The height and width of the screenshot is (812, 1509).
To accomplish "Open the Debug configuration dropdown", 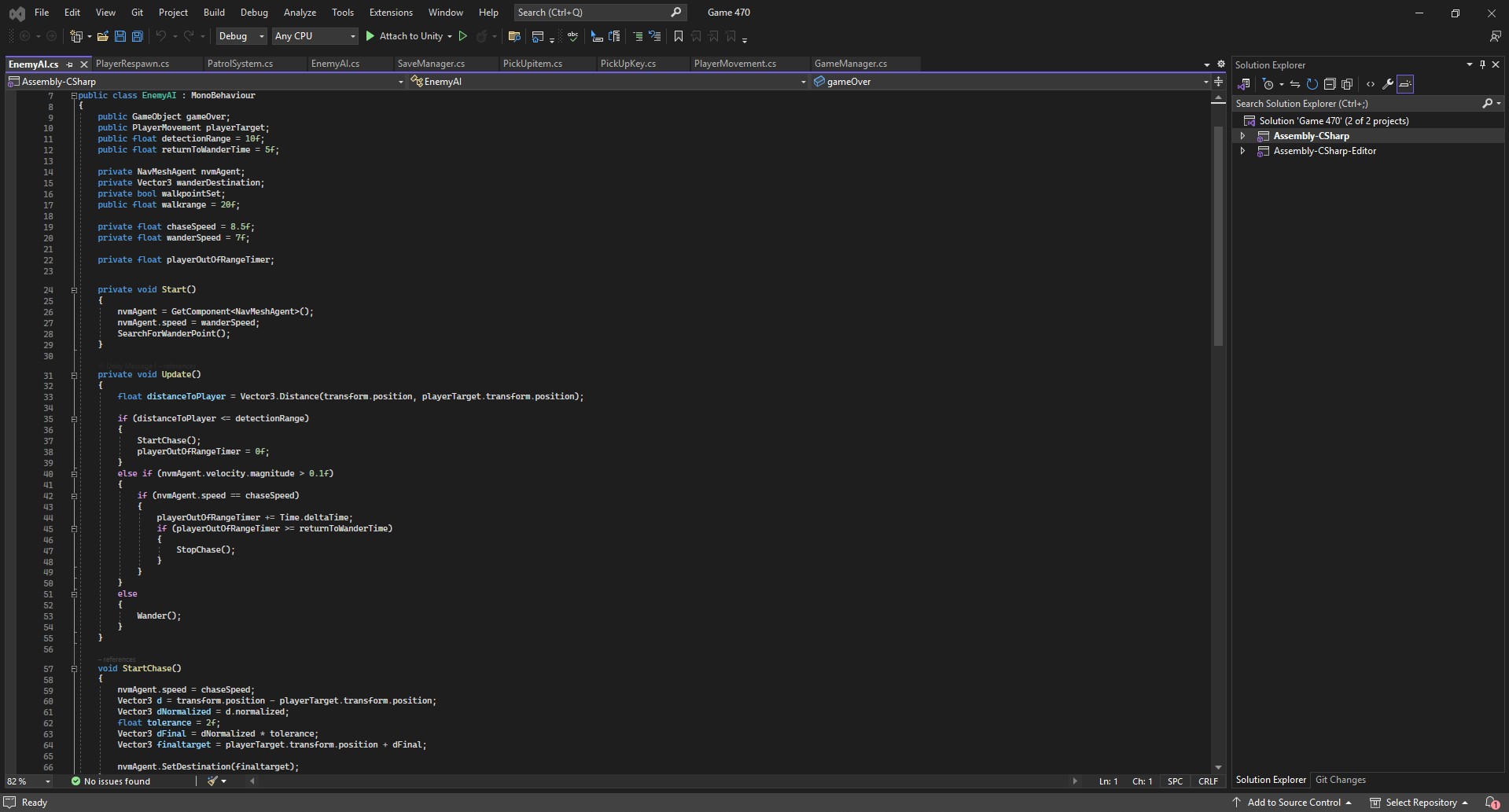I will [241, 36].
